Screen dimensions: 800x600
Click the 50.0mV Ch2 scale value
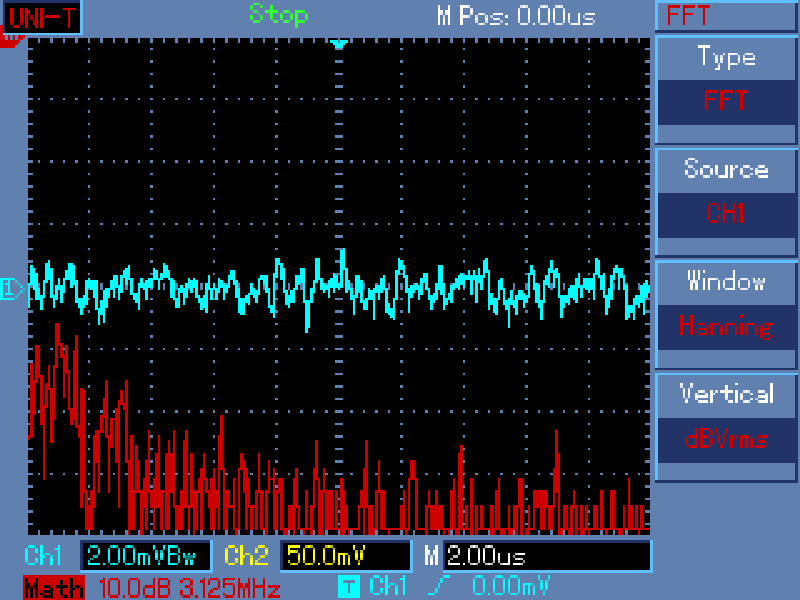[345, 556]
